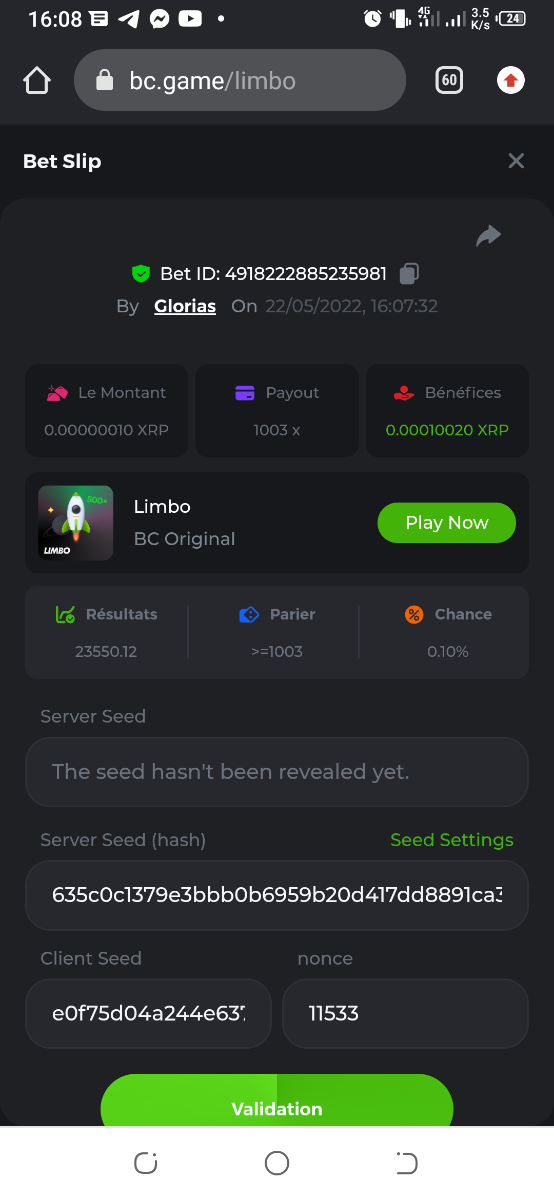554x1200 pixels.
Task: Select the Client Seed field
Action: (148, 1013)
